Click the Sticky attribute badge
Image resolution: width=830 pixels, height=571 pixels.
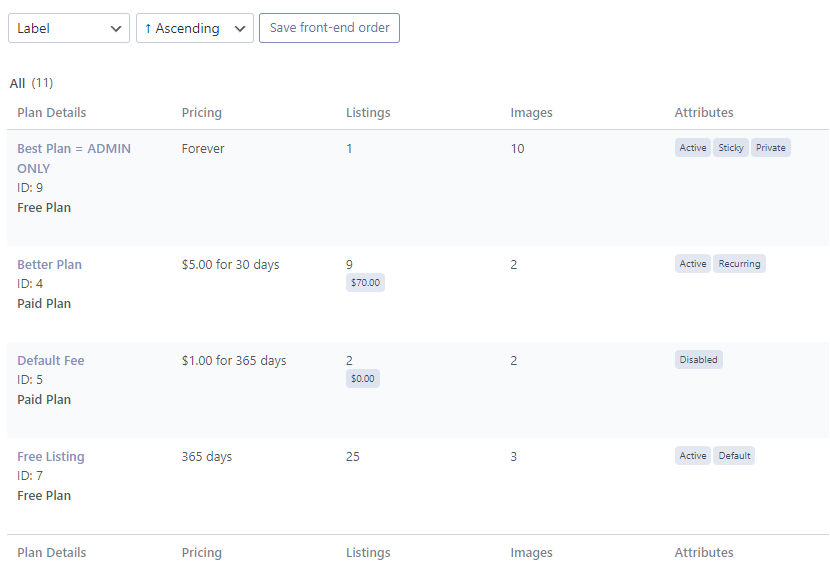pyautogui.click(x=730, y=148)
